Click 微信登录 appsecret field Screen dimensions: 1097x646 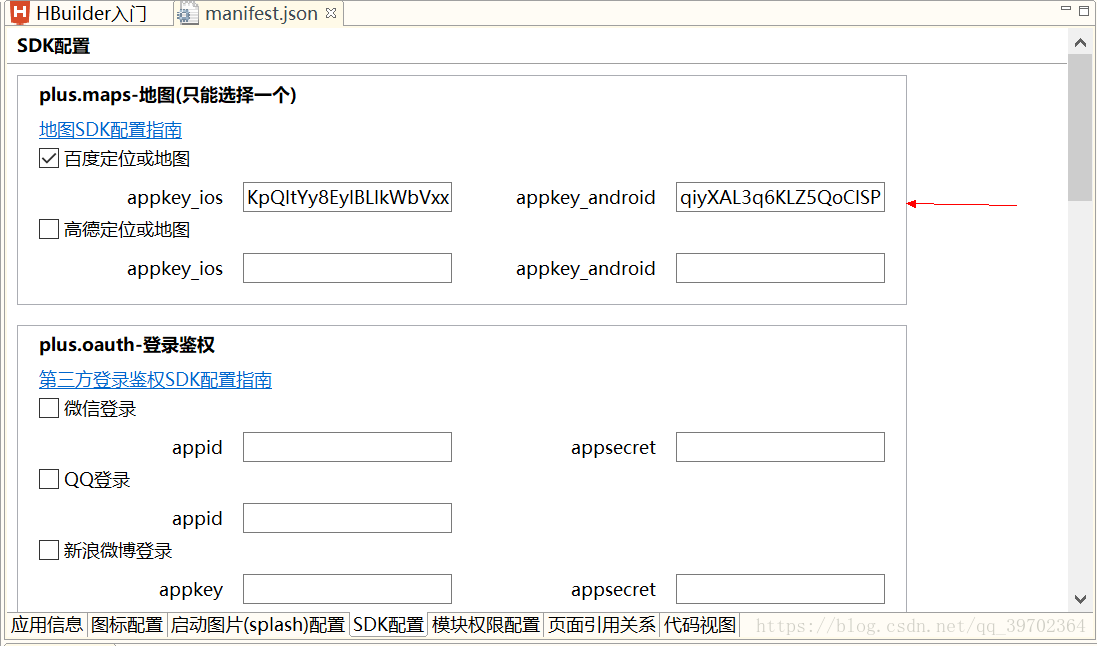[780, 447]
